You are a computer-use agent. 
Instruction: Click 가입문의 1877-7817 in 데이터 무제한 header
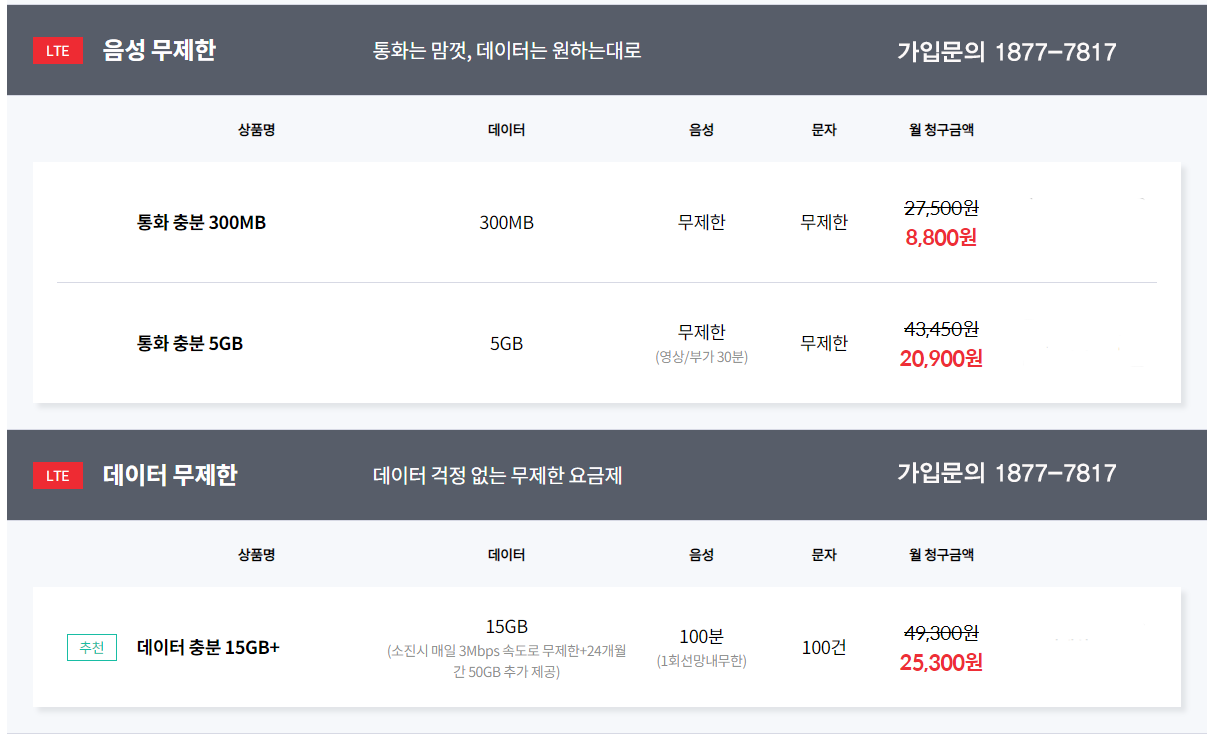click(x=1006, y=473)
